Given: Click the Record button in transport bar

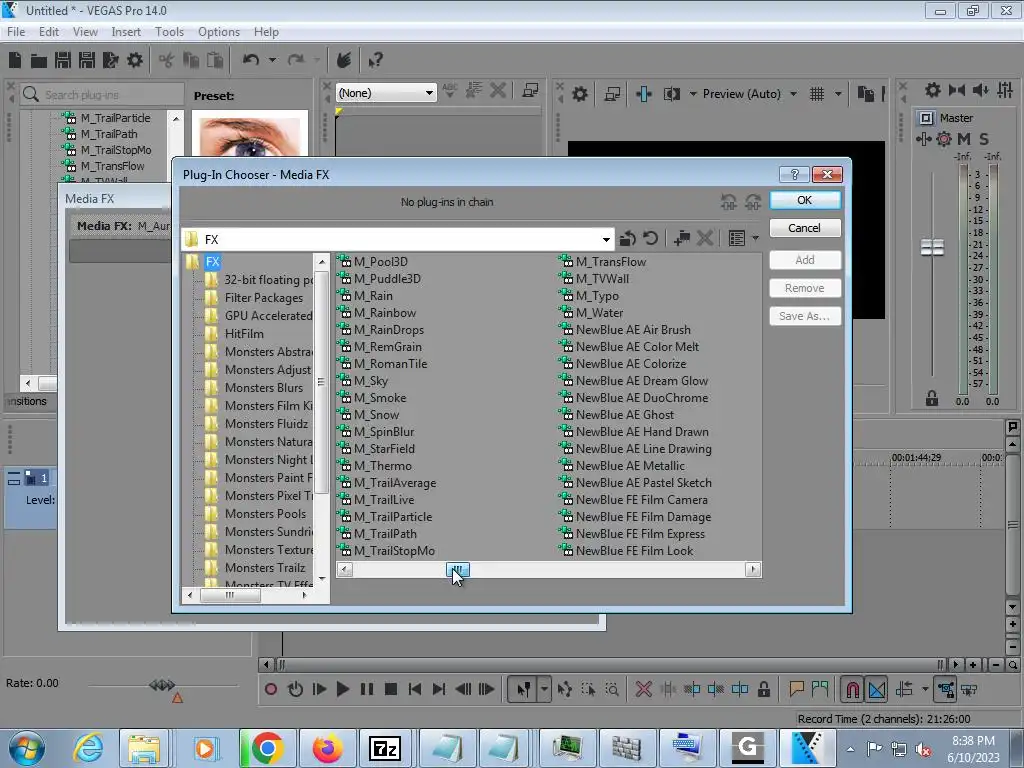Looking at the screenshot, I should pos(271,689).
